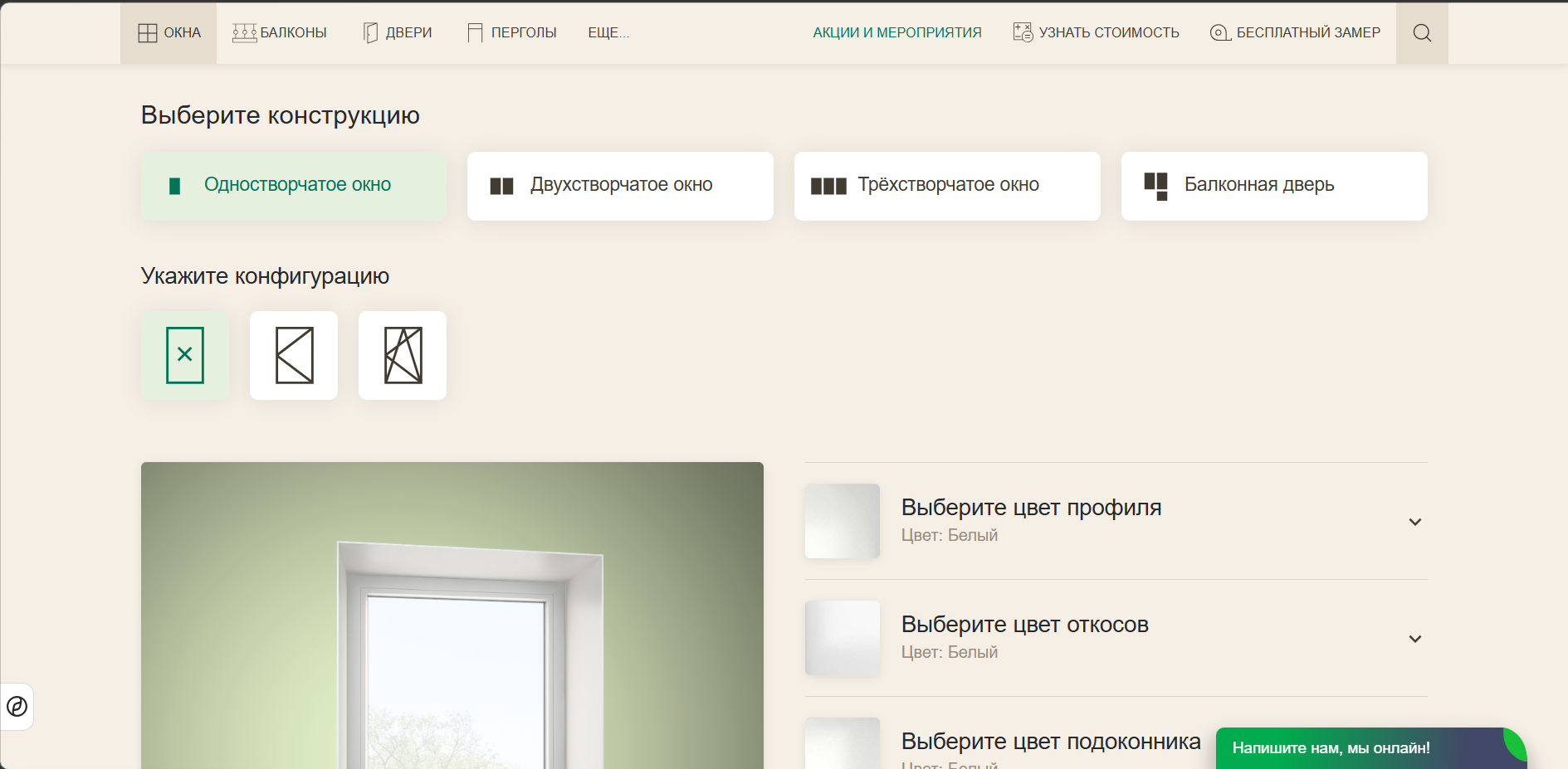Click the balcony railing icon beside БАЛКОНЫ
This screenshot has height=769, width=1568.
pos(244,33)
